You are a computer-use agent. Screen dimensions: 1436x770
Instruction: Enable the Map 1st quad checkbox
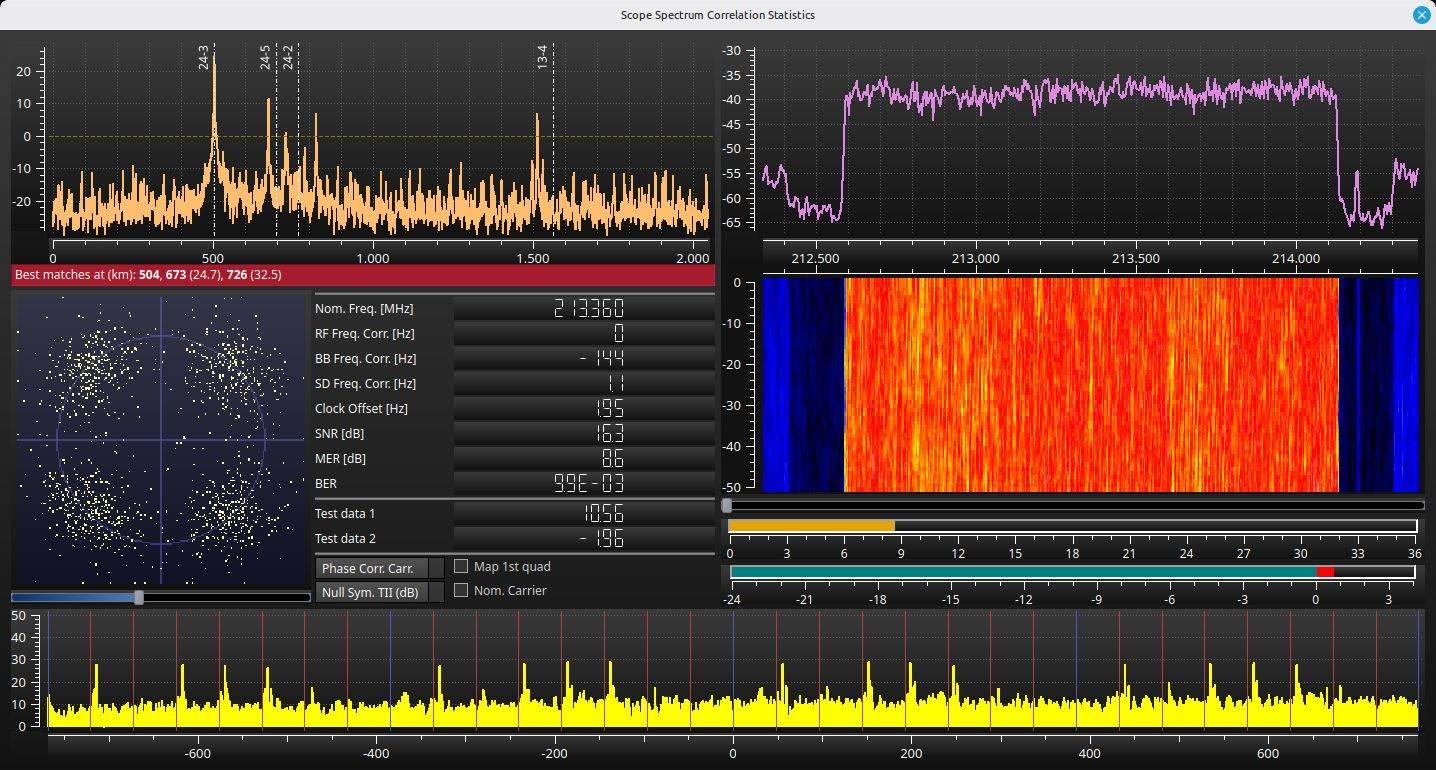coord(461,566)
